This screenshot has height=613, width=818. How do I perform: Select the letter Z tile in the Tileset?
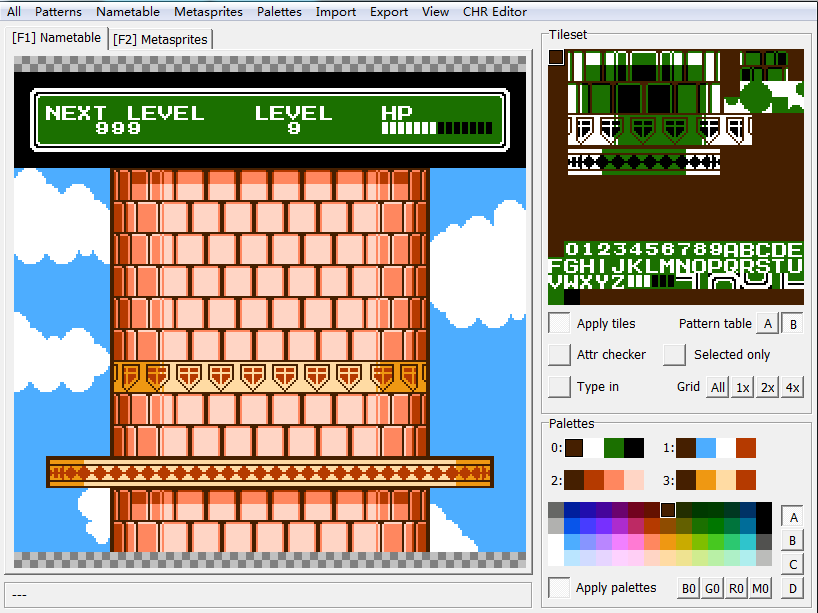(620, 281)
